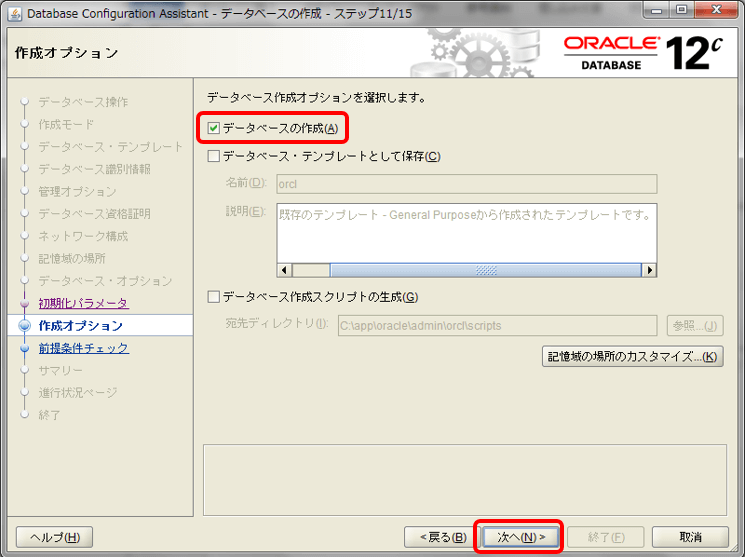
Task: Go back with the 戻る button
Action: 443,537
